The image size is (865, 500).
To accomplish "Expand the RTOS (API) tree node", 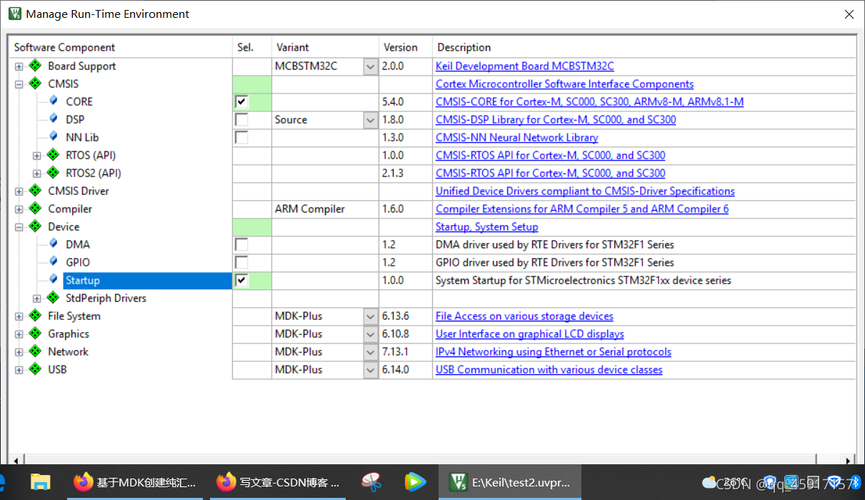I will point(36,156).
